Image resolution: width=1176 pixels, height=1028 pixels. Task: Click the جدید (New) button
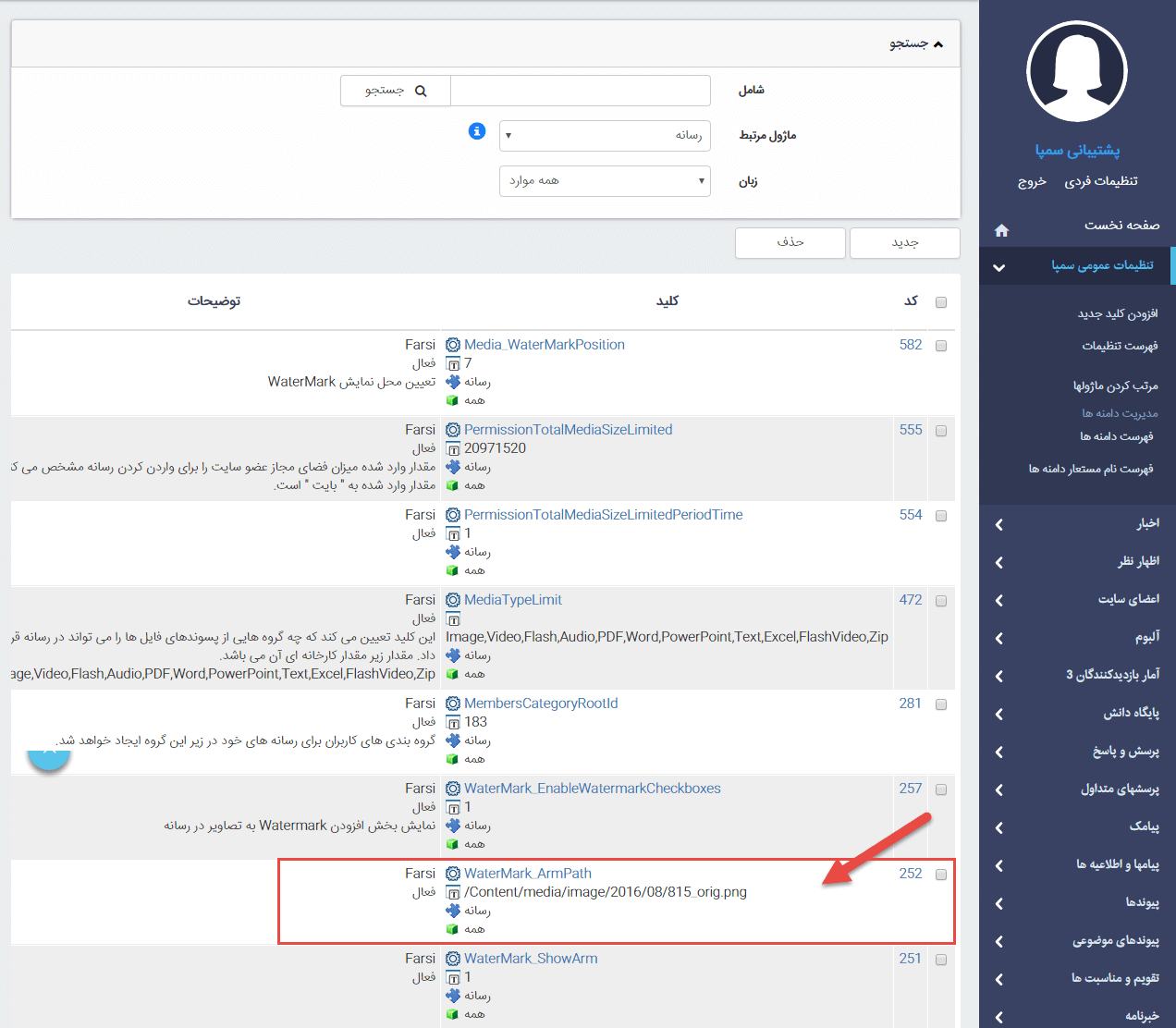(x=904, y=242)
